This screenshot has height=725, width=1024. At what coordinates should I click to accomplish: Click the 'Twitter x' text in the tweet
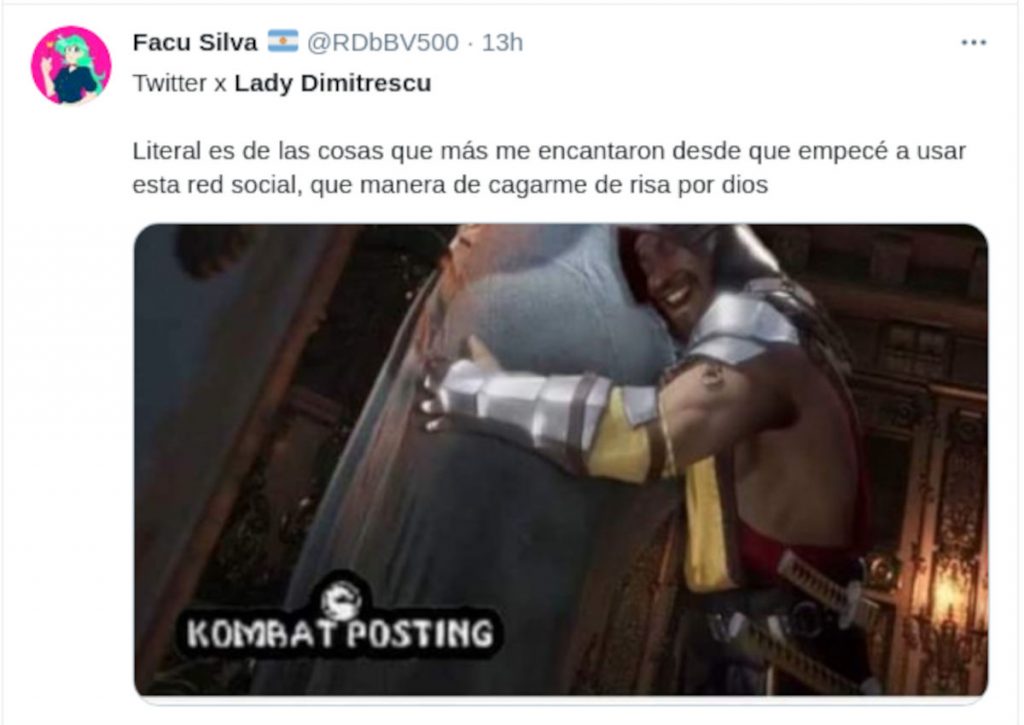pos(180,84)
